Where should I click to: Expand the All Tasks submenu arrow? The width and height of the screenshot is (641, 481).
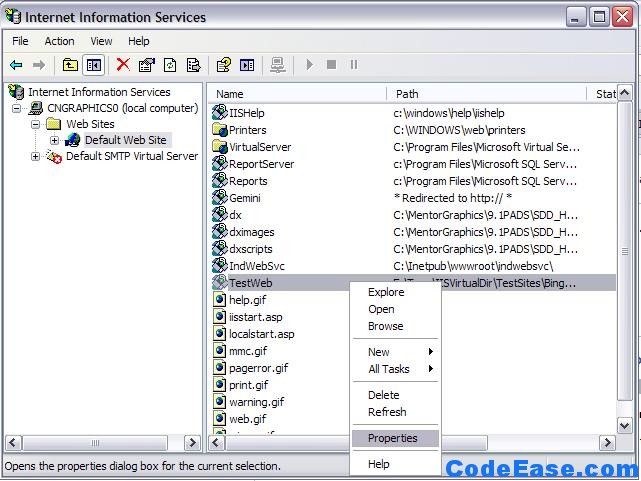[x=430, y=369]
